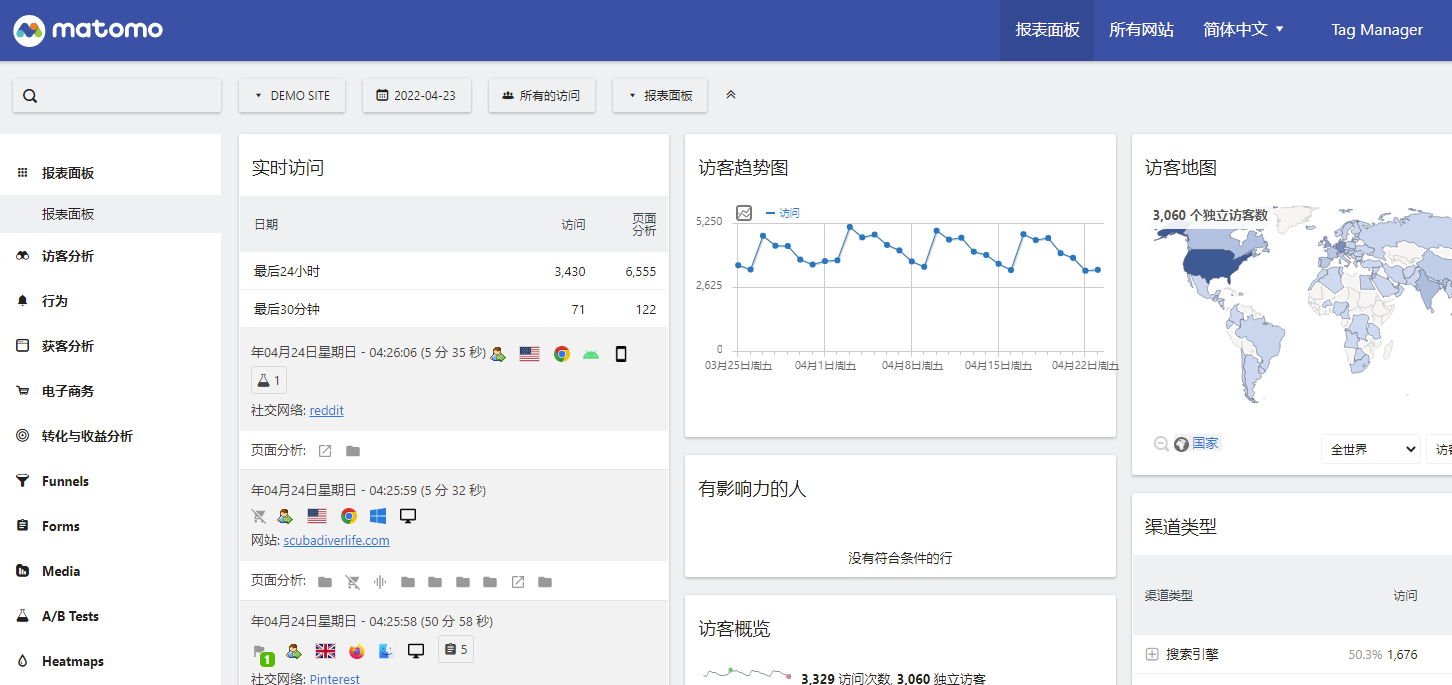Expand the 搜索引擎 row plus icon
The image size is (1452, 685).
[x=1152, y=655]
